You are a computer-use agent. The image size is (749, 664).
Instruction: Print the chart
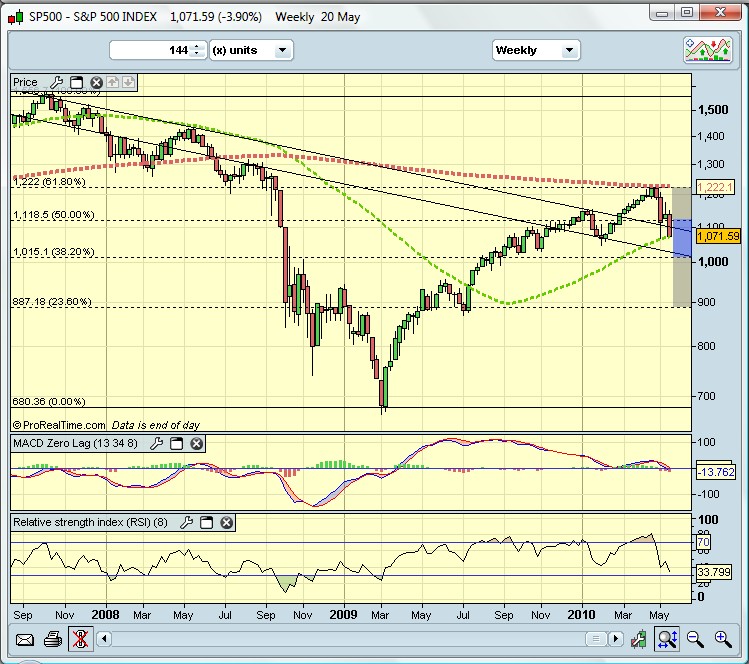click(53, 639)
